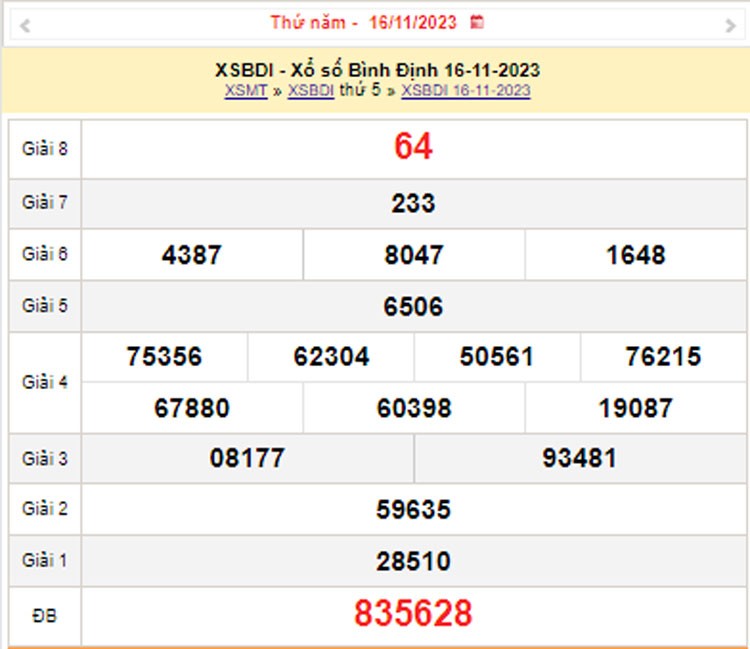This screenshot has height=649, width=750.
Task: Open the calendar date picker icon
Action: click(x=477, y=21)
